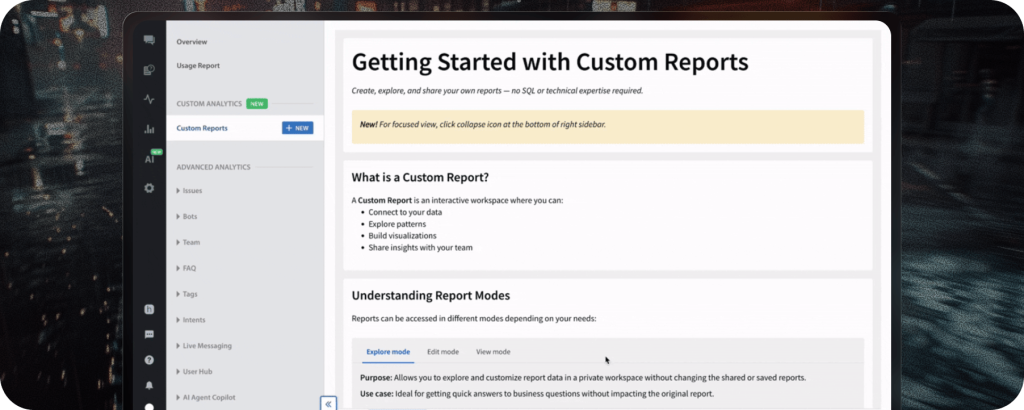Screen dimensions: 1024x410
Task: Click the 'Connect to your data' bullet
Action: tap(406, 213)
